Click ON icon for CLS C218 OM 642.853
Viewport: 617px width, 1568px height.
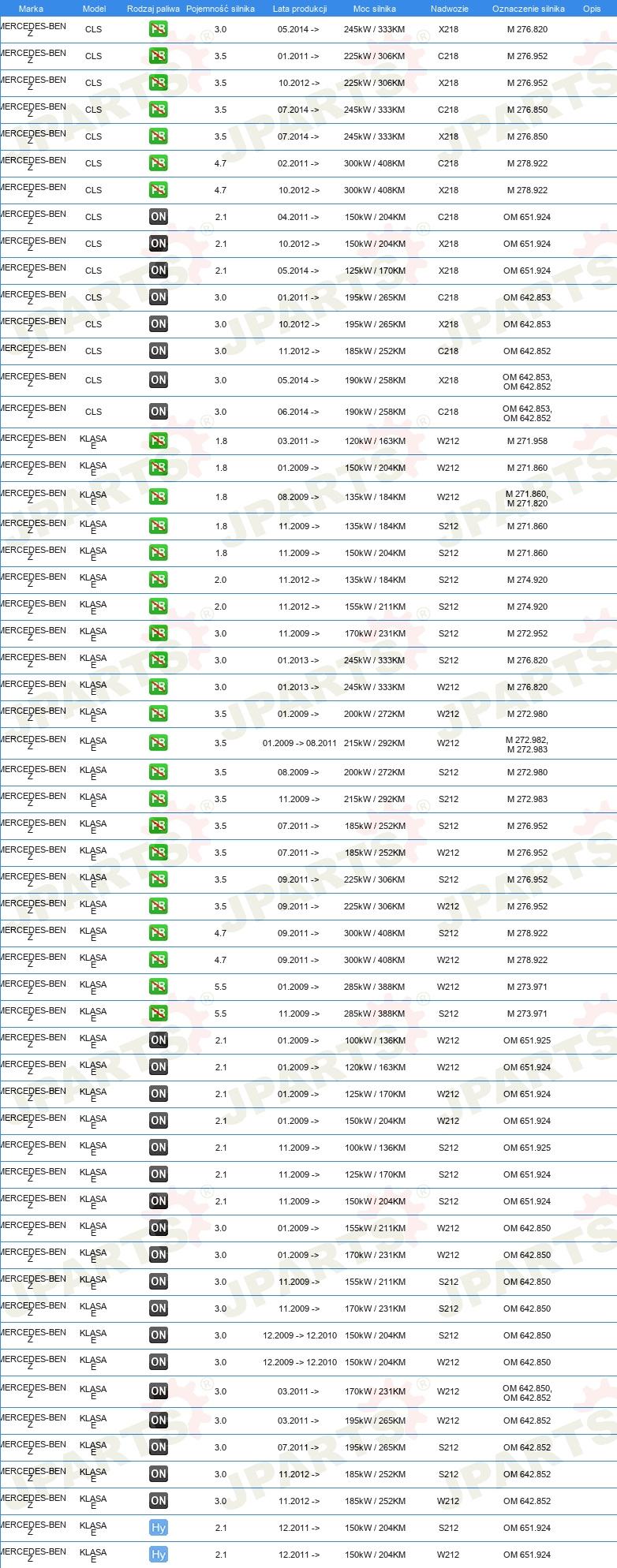pos(158,297)
